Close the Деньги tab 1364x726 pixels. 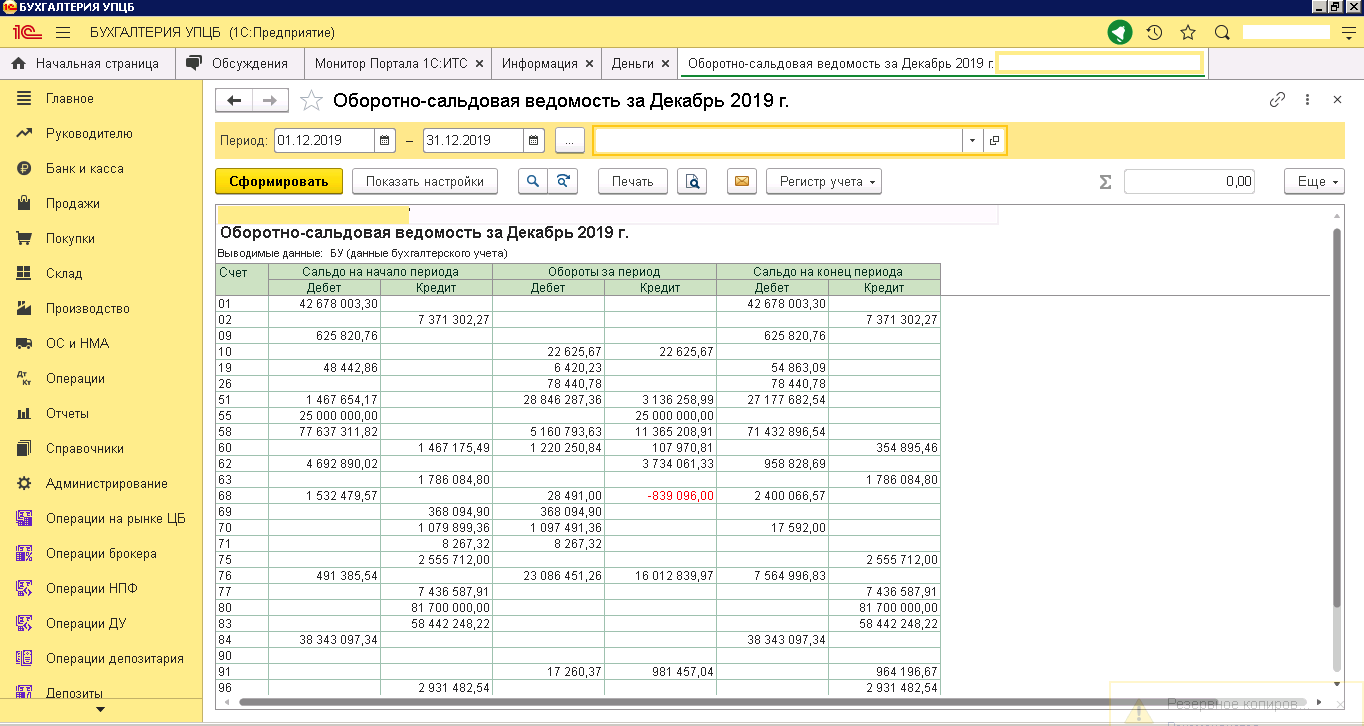(x=665, y=63)
